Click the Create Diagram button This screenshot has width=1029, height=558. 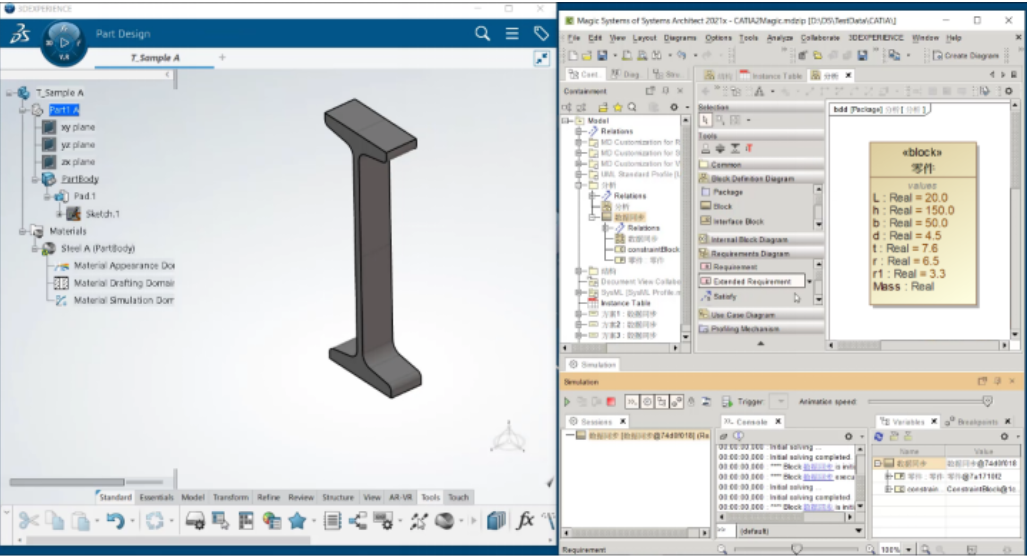click(x=964, y=55)
